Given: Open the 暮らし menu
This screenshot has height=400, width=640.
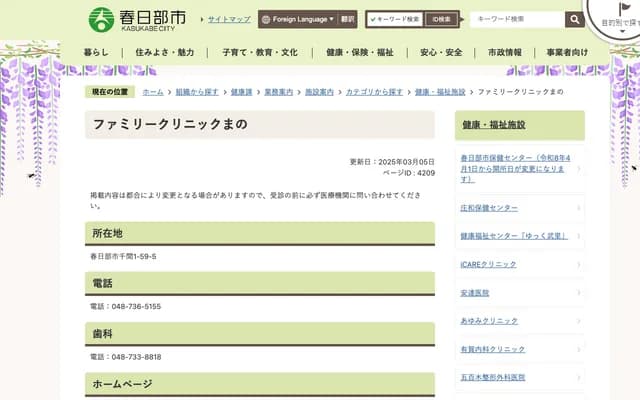Looking at the screenshot, I should click(97, 52).
